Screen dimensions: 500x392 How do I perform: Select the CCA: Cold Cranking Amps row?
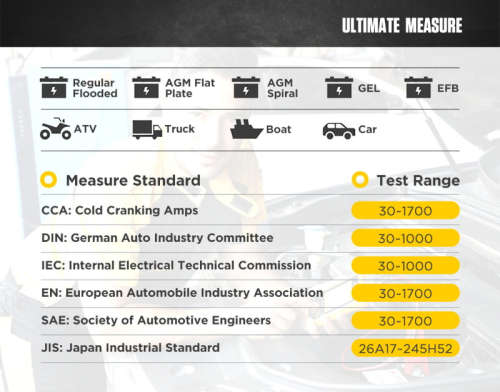tap(250, 210)
